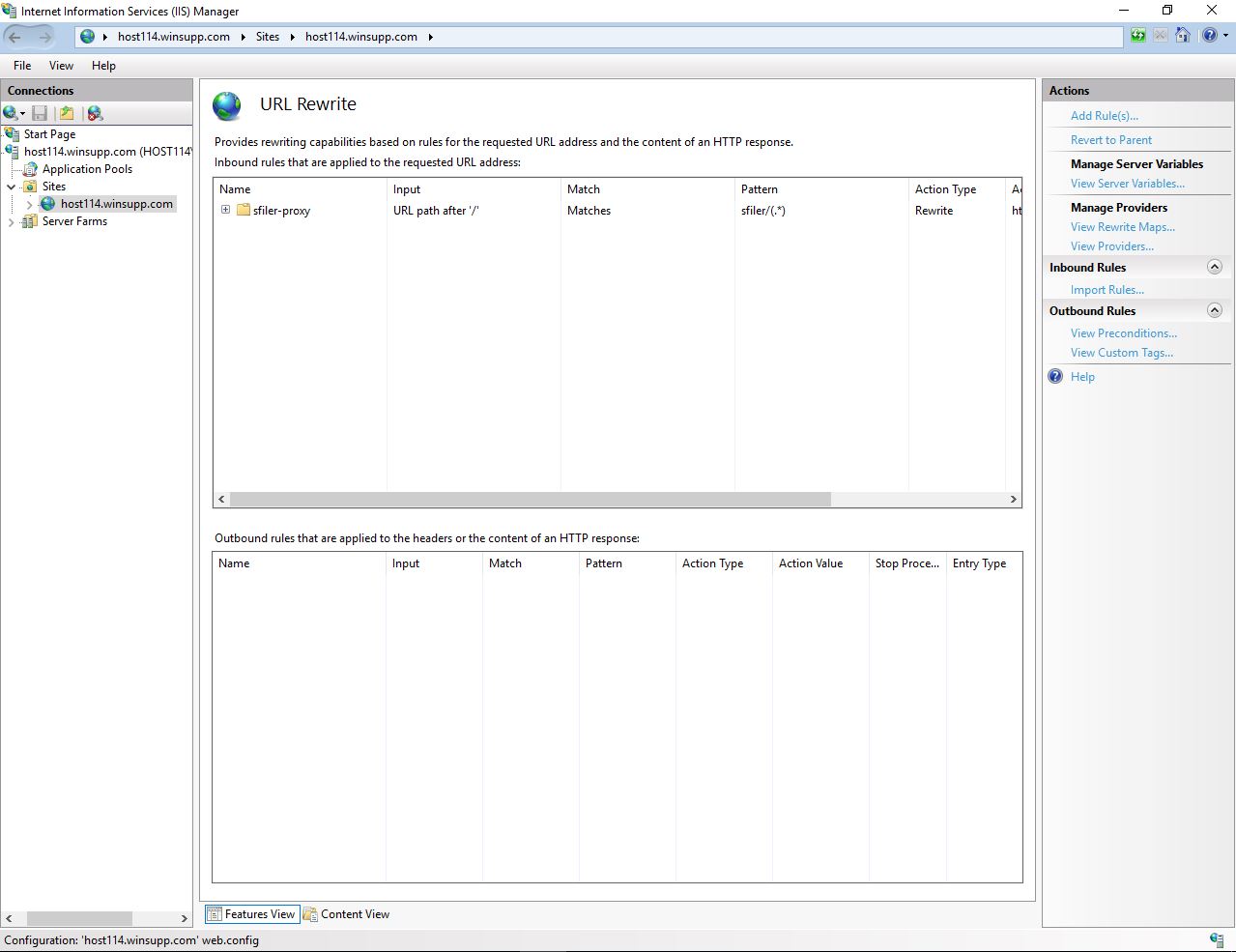This screenshot has width=1236, height=952.
Task: Open the File menu
Action: [22, 66]
